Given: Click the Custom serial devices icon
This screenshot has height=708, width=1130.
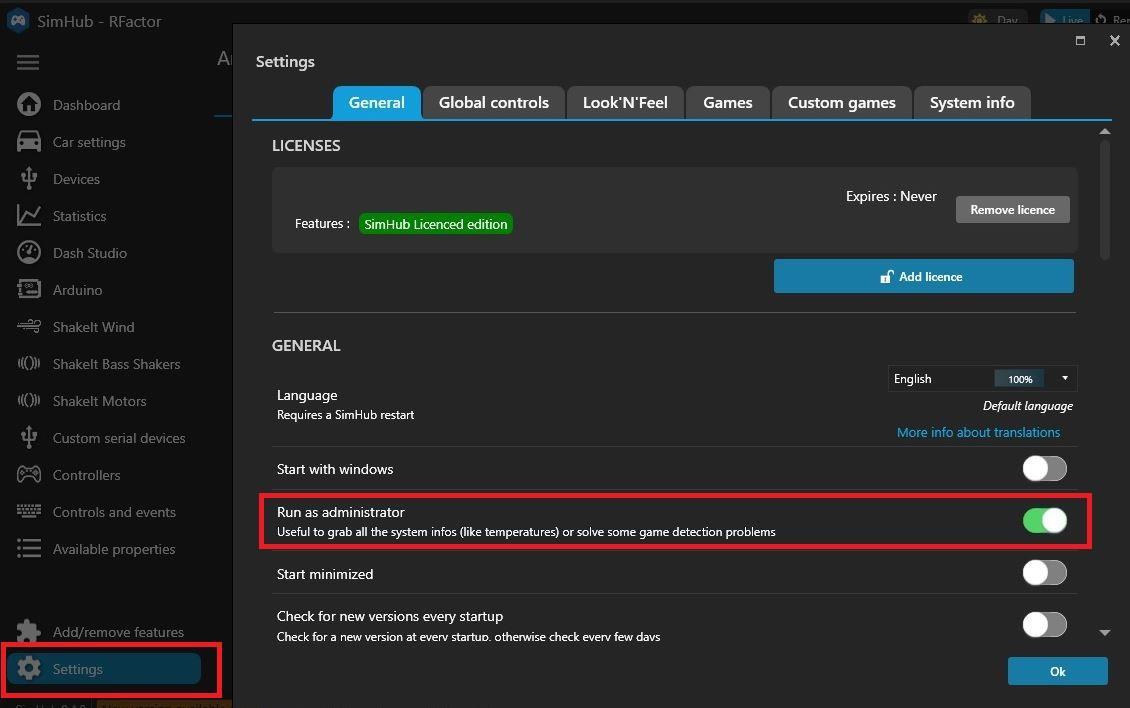Looking at the screenshot, I should pyautogui.click(x=29, y=437).
